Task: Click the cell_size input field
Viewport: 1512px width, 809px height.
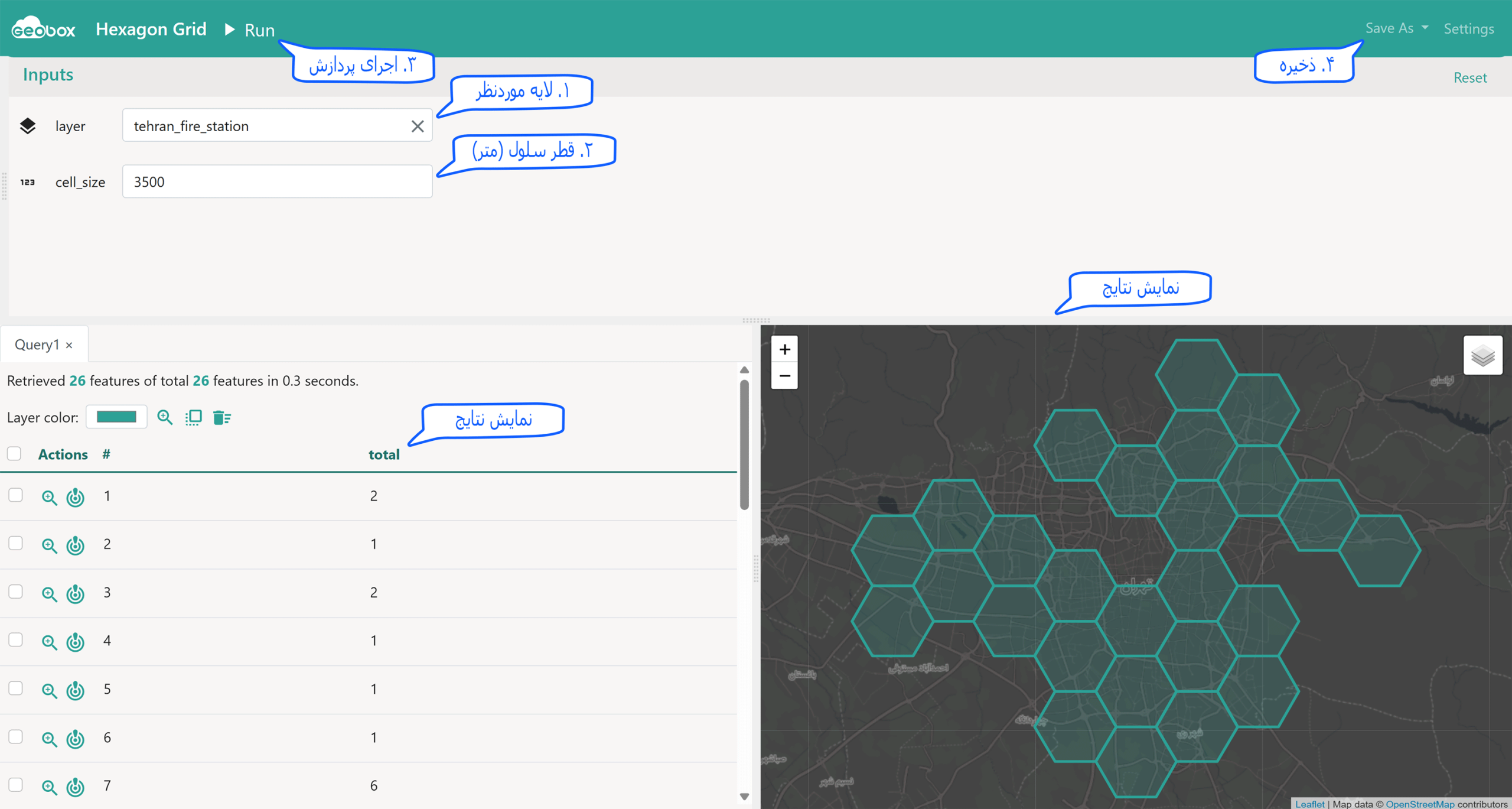Action: (277, 181)
